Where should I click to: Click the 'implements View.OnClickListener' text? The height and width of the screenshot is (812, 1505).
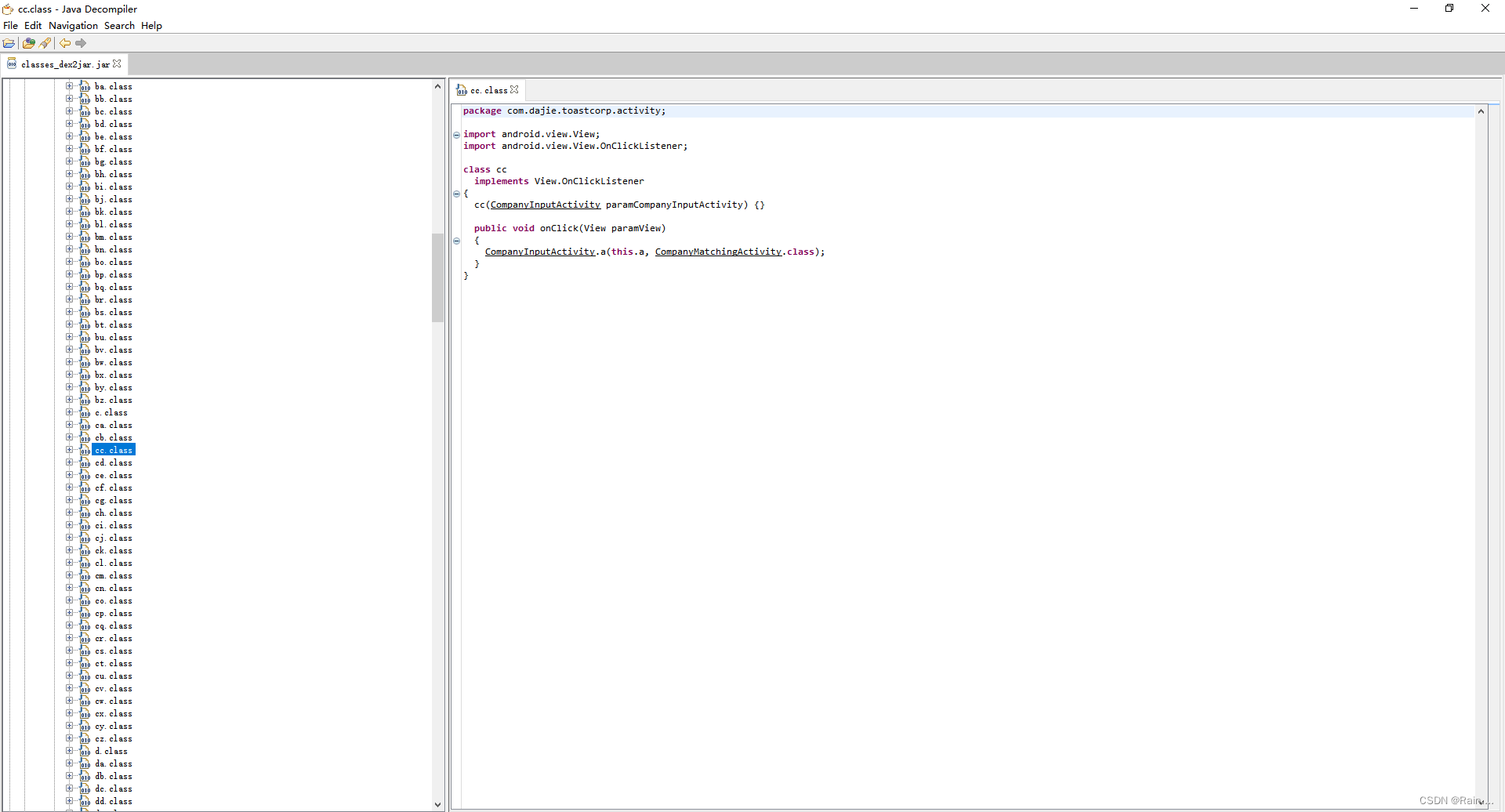[559, 181]
